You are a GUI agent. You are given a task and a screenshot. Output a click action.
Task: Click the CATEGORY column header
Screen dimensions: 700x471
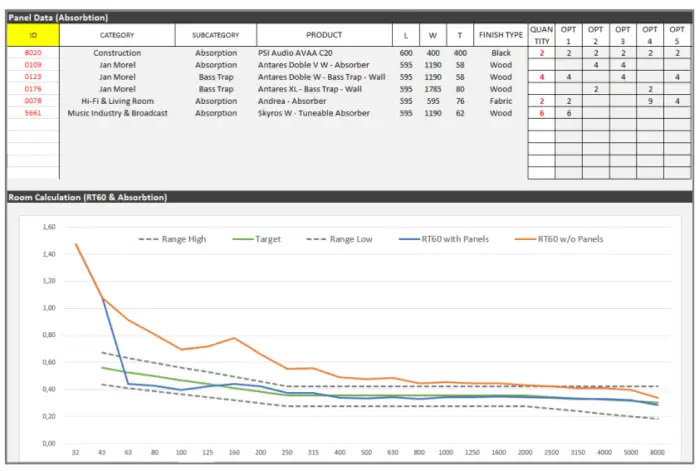point(117,35)
